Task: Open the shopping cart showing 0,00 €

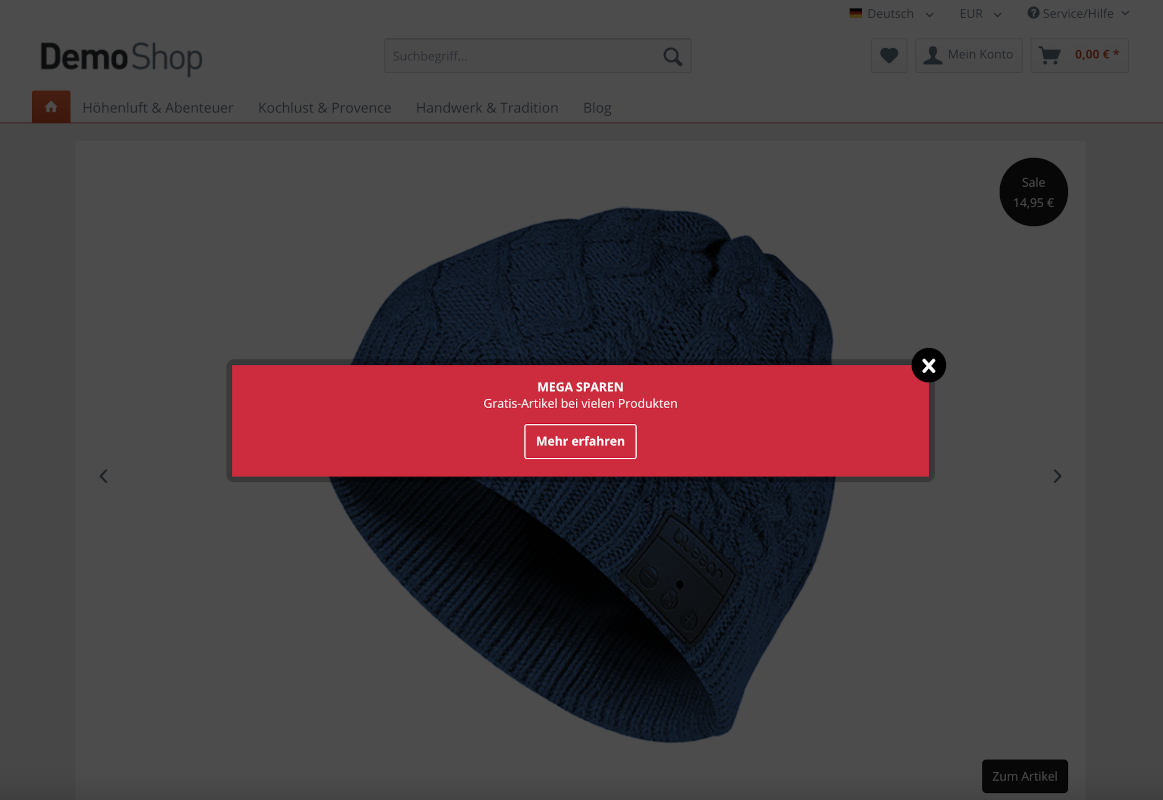Action: tap(1079, 56)
